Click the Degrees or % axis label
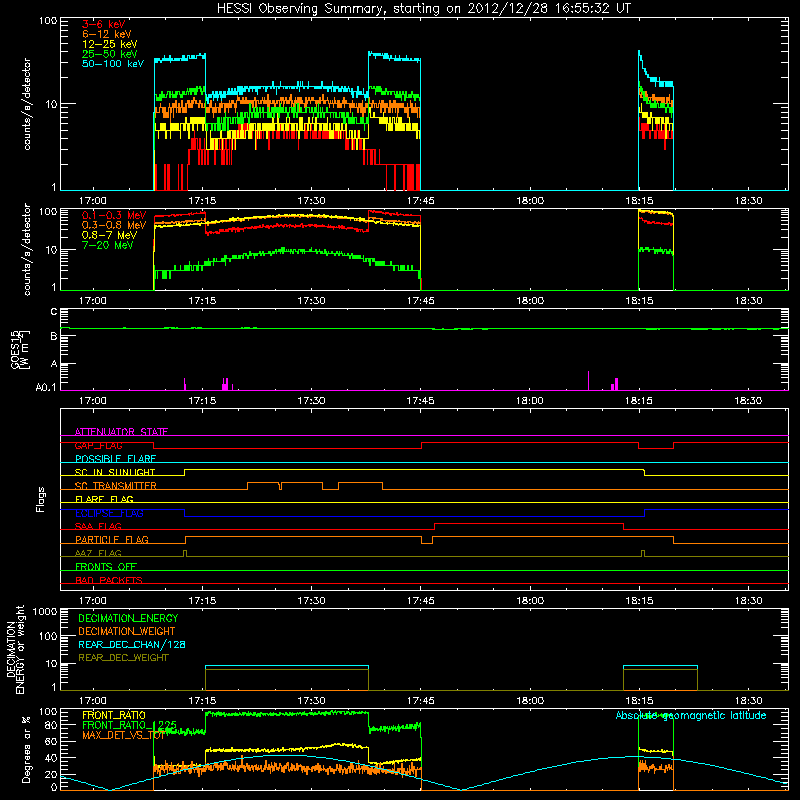This screenshot has height=800, width=800. (x=26, y=749)
